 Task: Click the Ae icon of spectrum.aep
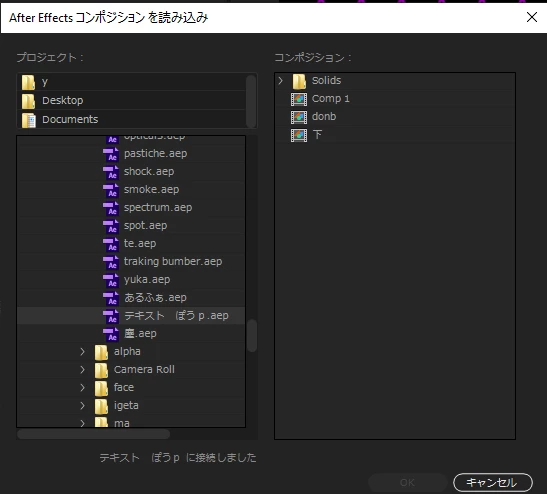111,208
